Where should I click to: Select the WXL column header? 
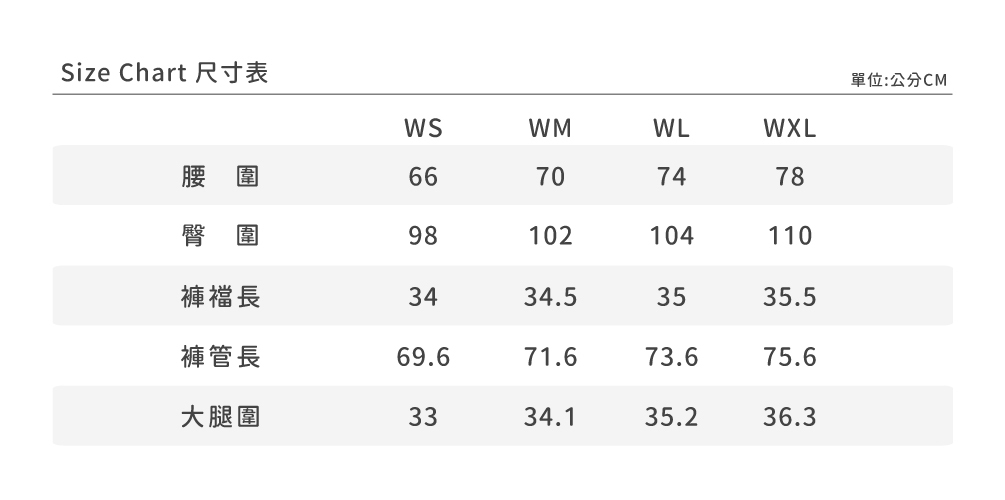[x=789, y=129]
